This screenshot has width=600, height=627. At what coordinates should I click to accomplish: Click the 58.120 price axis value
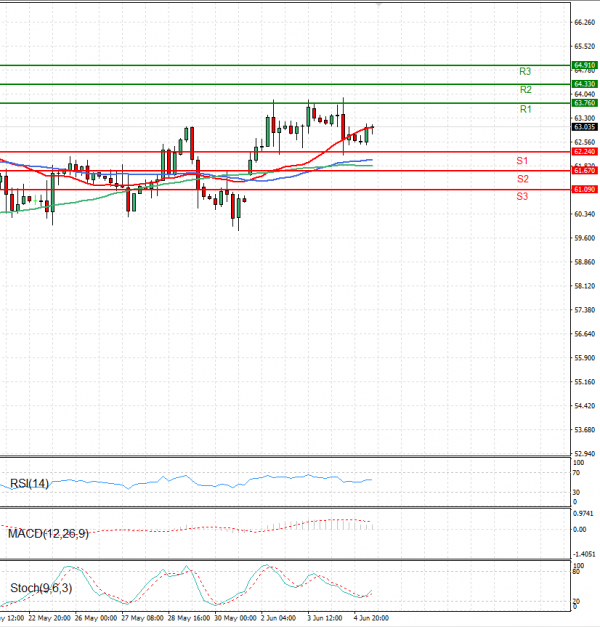tap(584, 286)
